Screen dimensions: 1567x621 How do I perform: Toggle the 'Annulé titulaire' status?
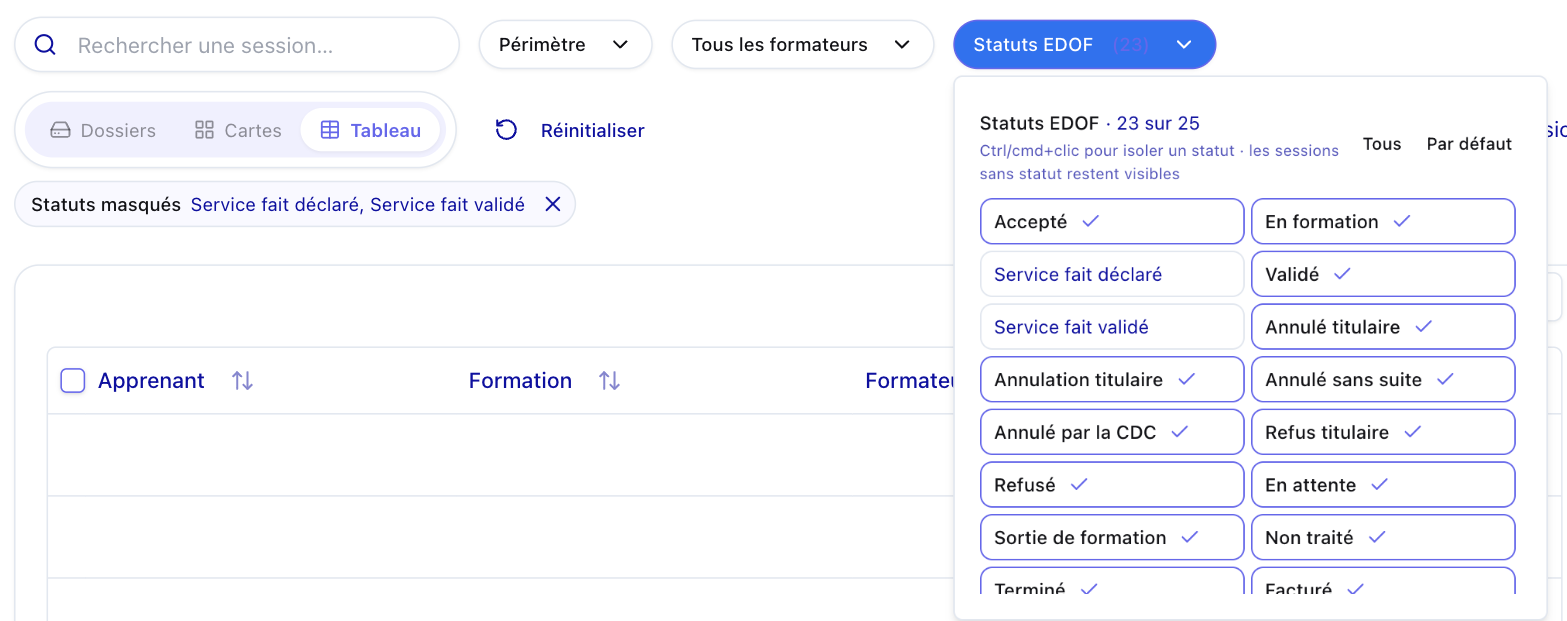pyautogui.click(x=1383, y=327)
